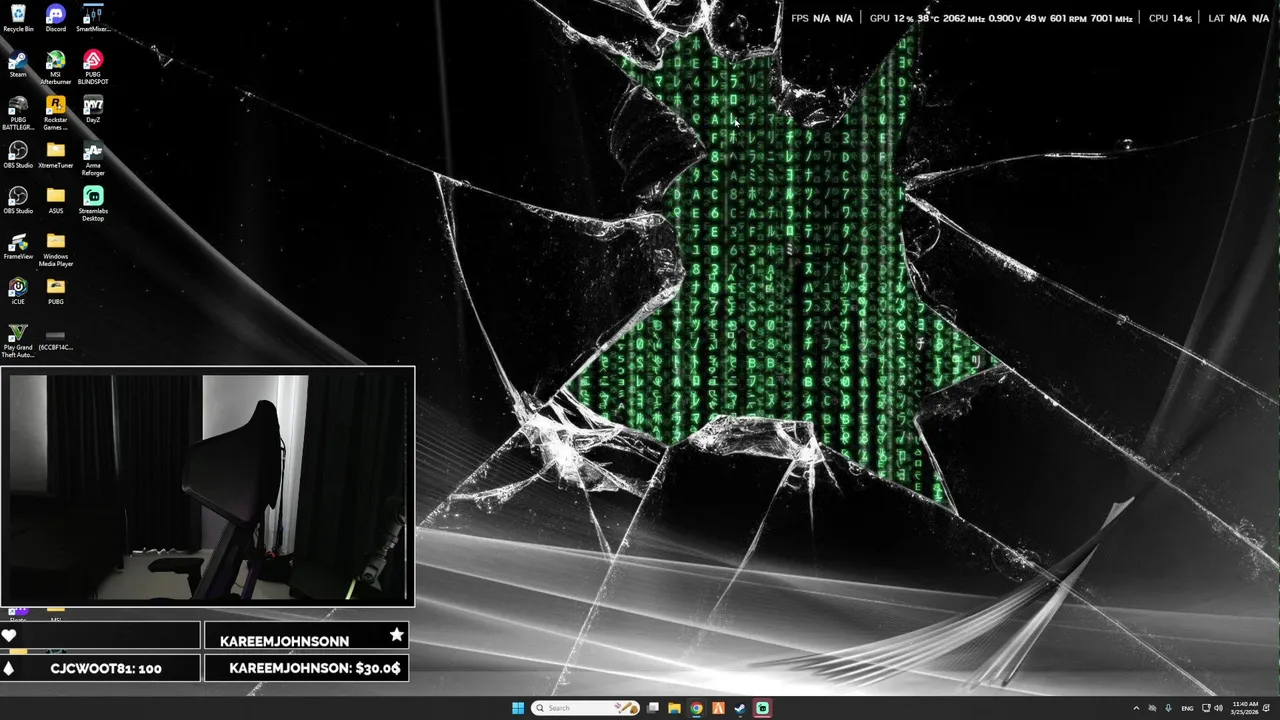This screenshot has width=1280, height=720.
Task: Launch Streamlabs Desktop shortcut
Action: click(93, 204)
